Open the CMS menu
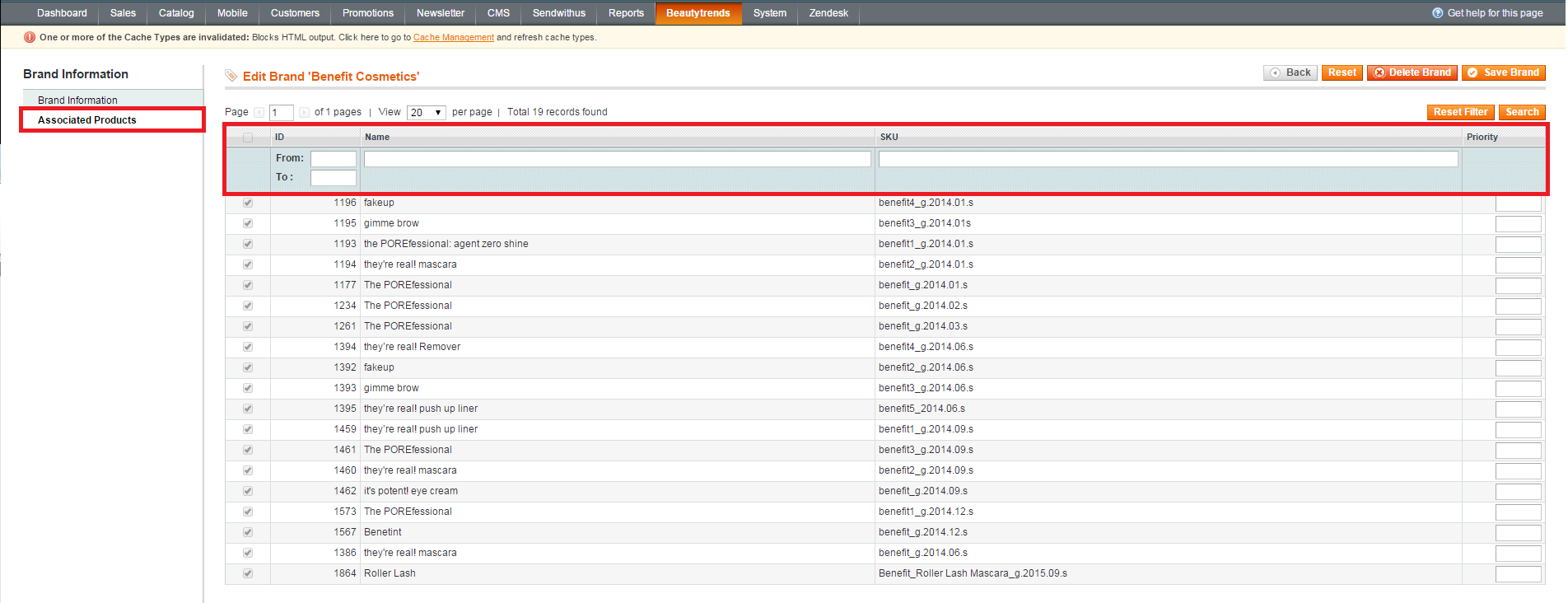The image size is (1568, 603). pyautogui.click(x=498, y=13)
